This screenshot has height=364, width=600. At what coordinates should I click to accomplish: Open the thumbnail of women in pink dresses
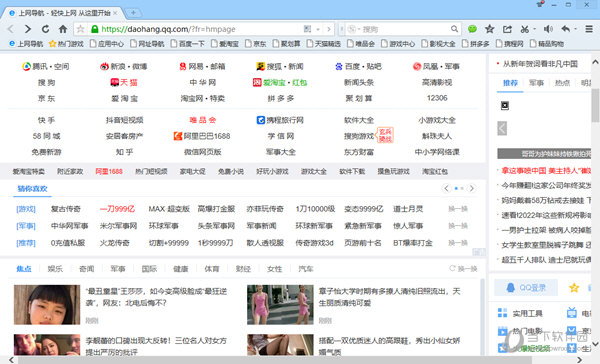(280, 305)
